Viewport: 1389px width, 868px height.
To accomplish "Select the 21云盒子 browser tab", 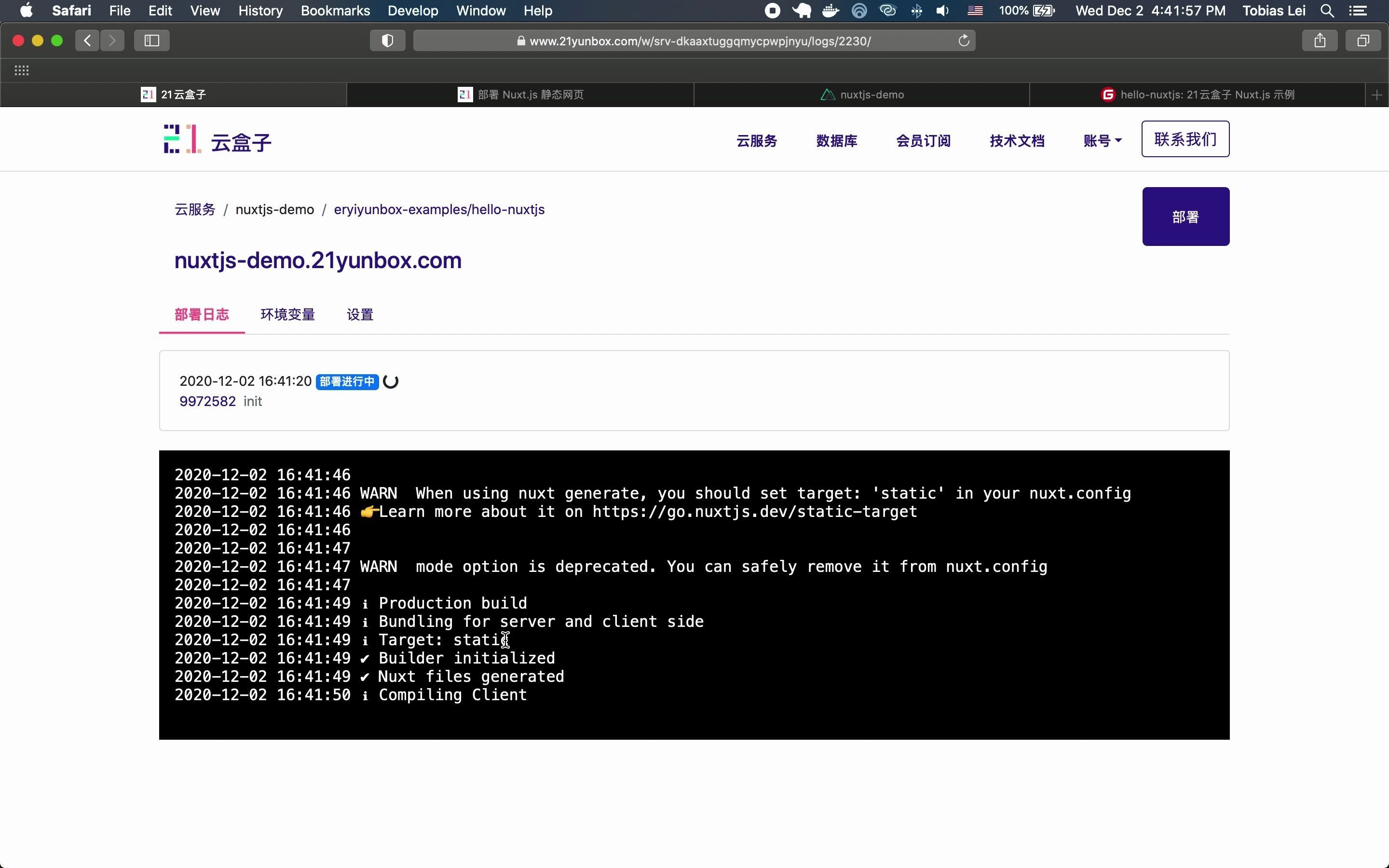I will (x=173, y=95).
